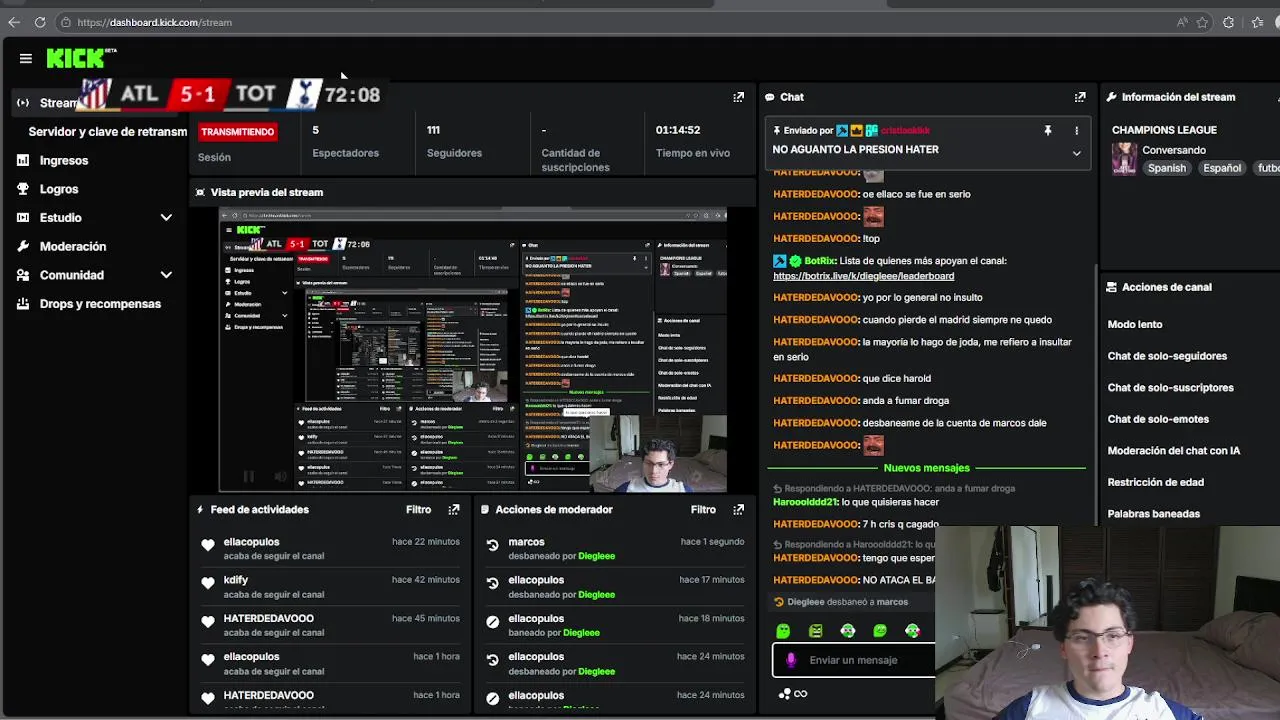Insert the fourth green emote
This screenshot has width=1280, height=720.
pos(880,631)
